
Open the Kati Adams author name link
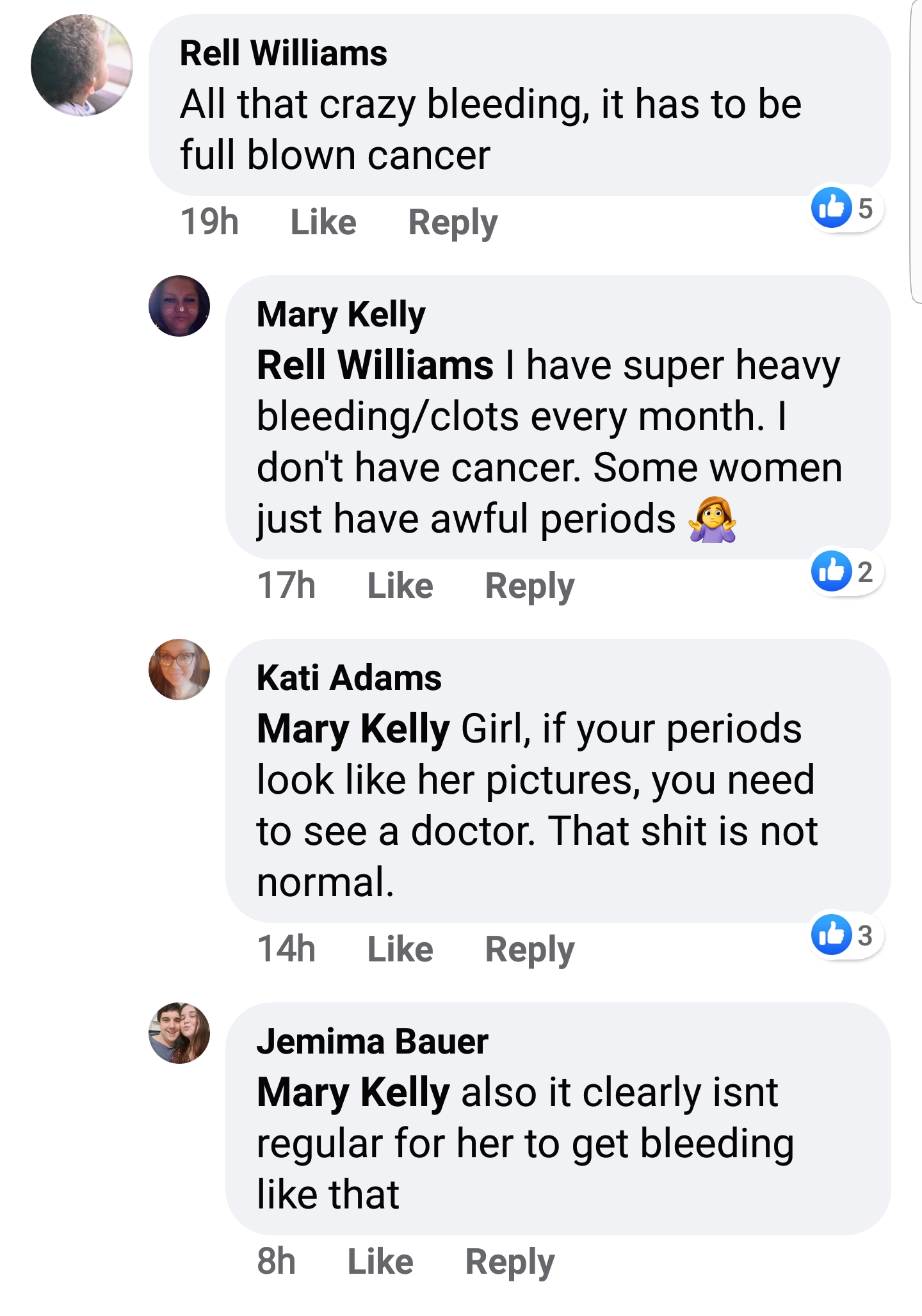pyautogui.click(x=349, y=677)
